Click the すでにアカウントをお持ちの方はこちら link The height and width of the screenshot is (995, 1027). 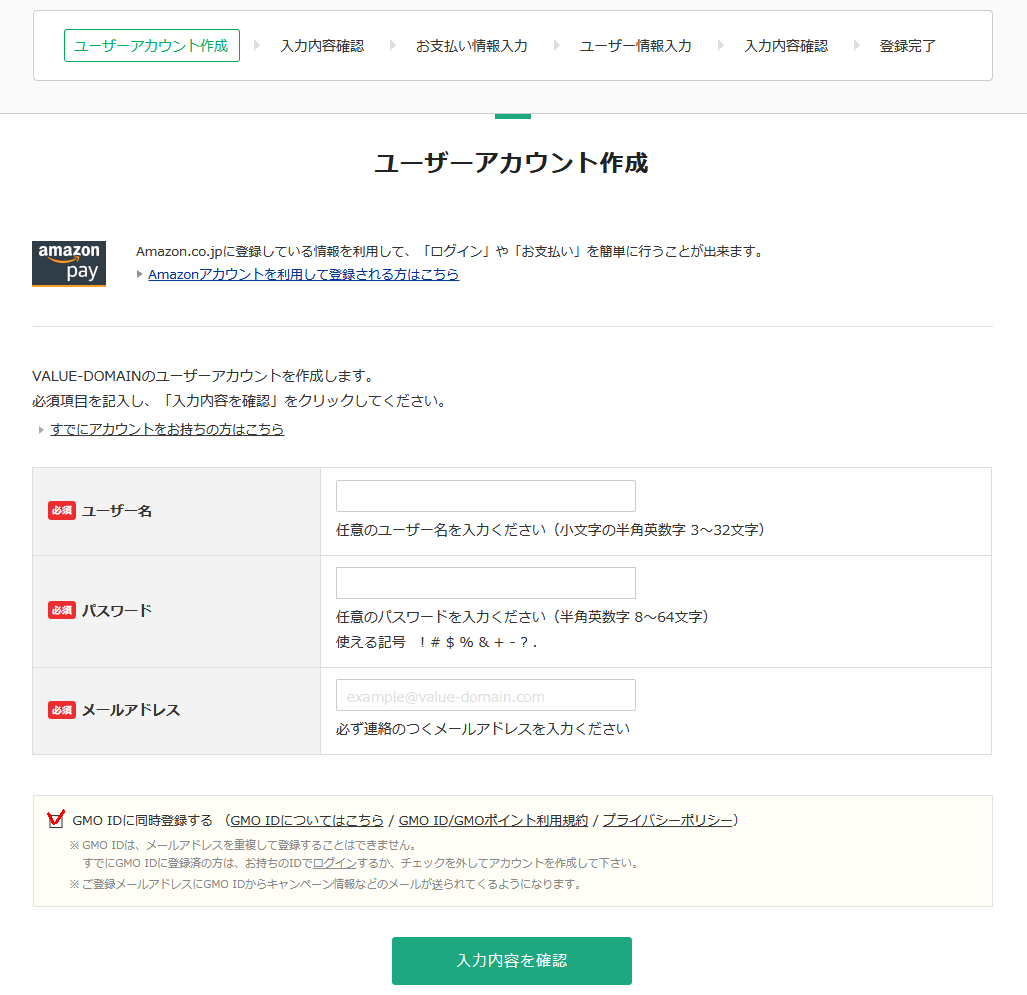(x=167, y=429)
